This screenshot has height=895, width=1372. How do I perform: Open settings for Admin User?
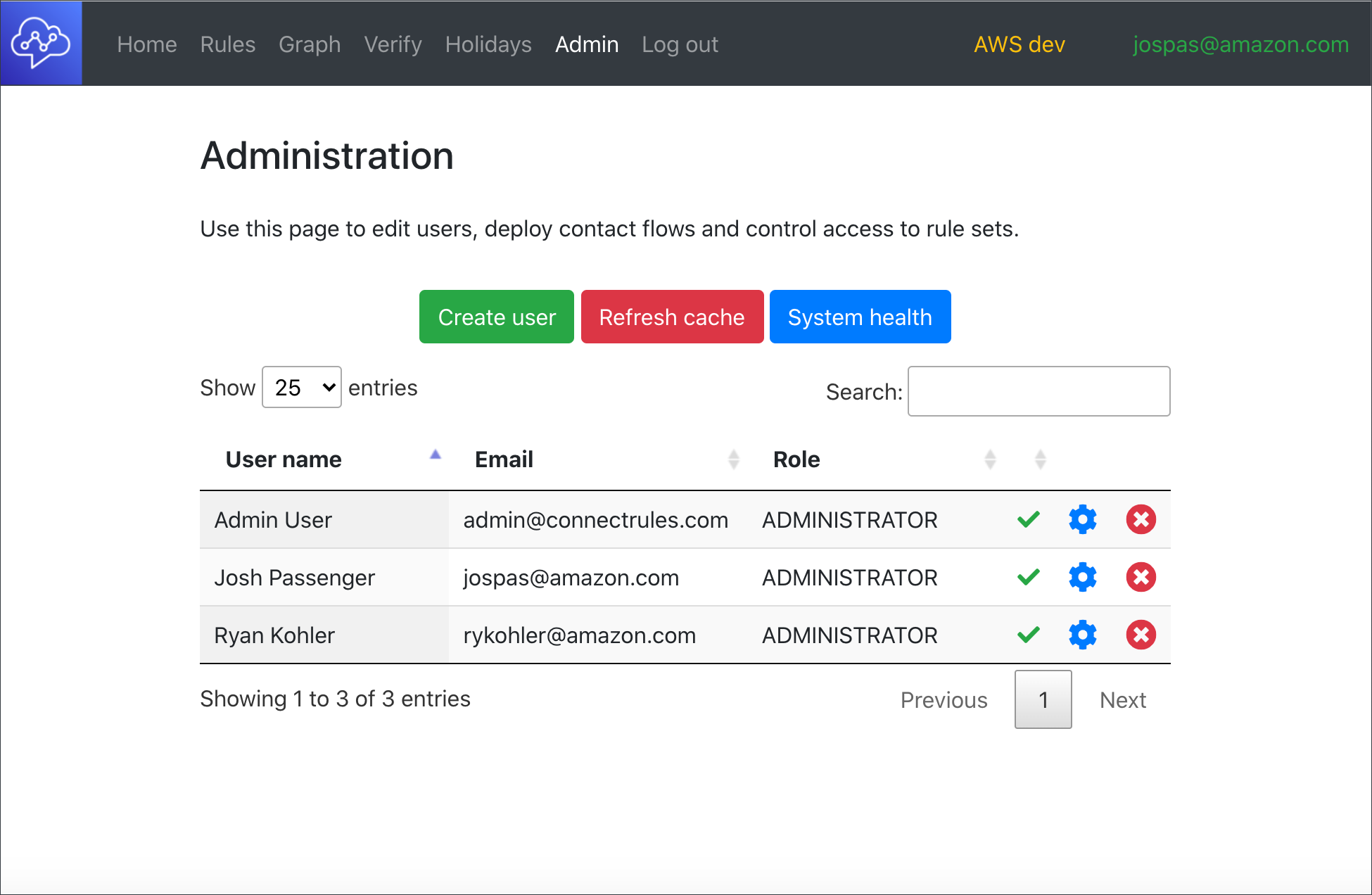point(1083,521)
